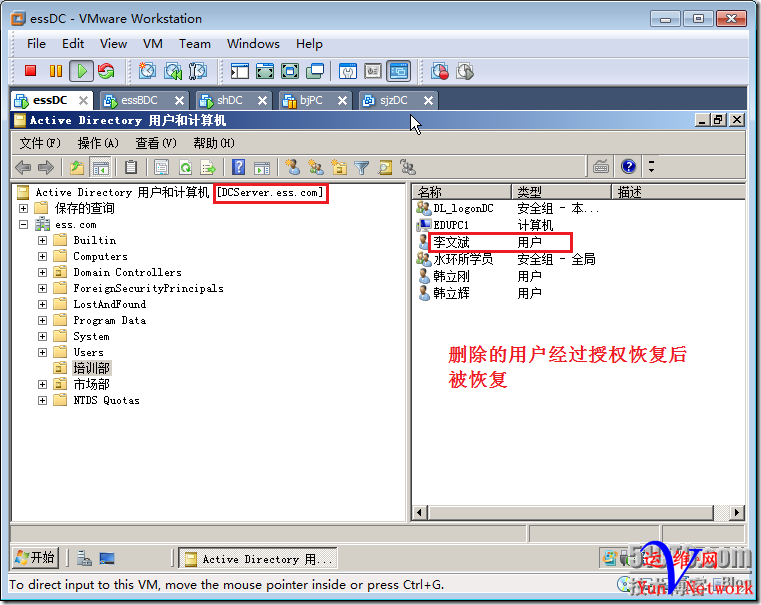Open the VM menu
The image size is (761, 605).
pos(152,44)
